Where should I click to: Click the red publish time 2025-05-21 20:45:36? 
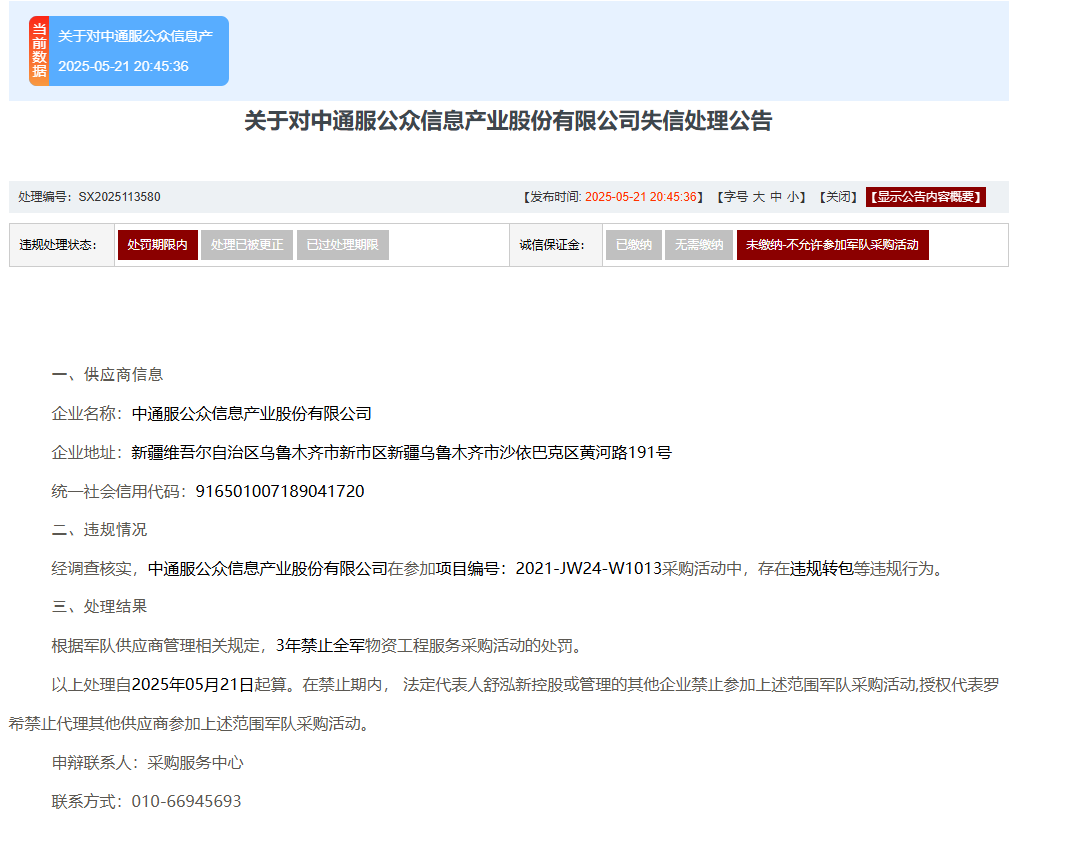[x=640, y=197]
